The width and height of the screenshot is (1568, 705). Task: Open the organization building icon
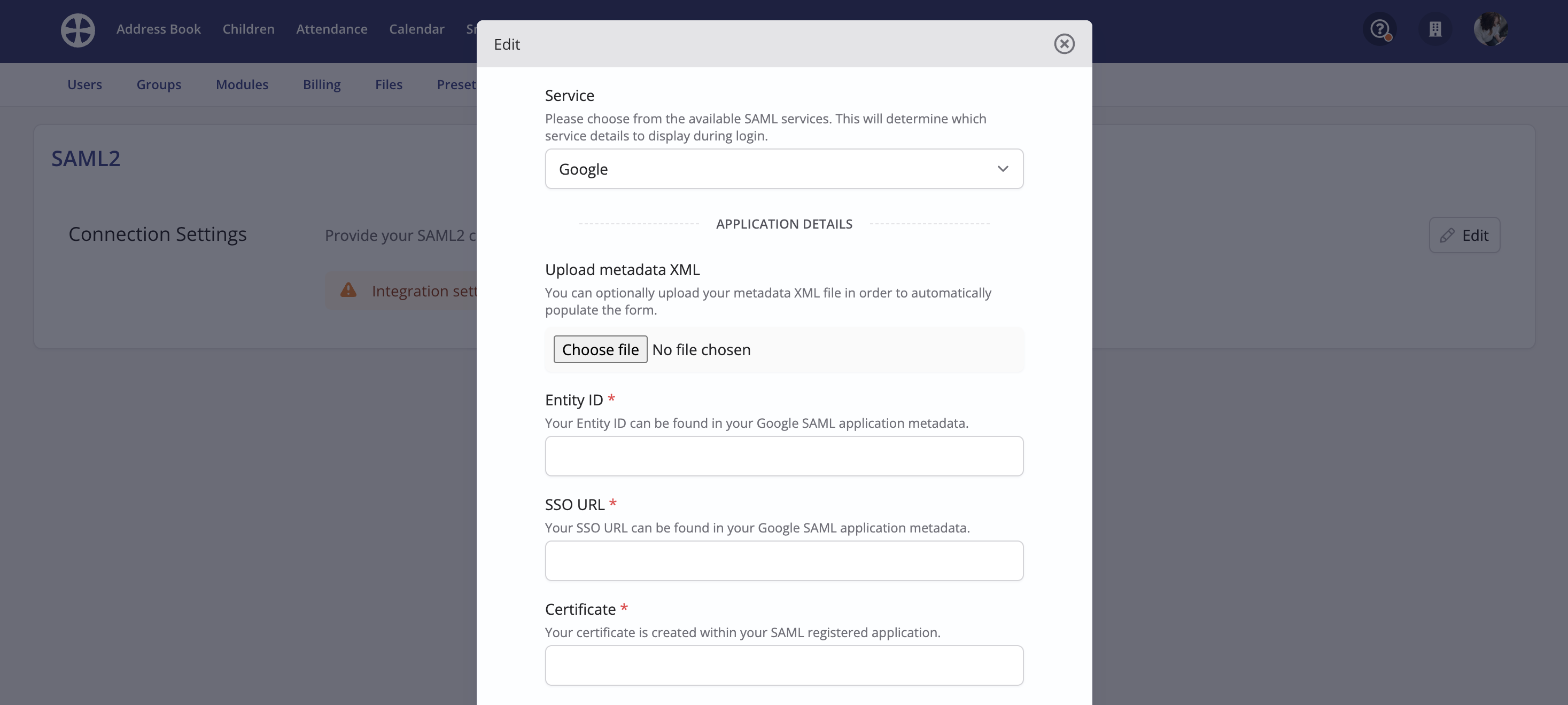click(1435, 29)
